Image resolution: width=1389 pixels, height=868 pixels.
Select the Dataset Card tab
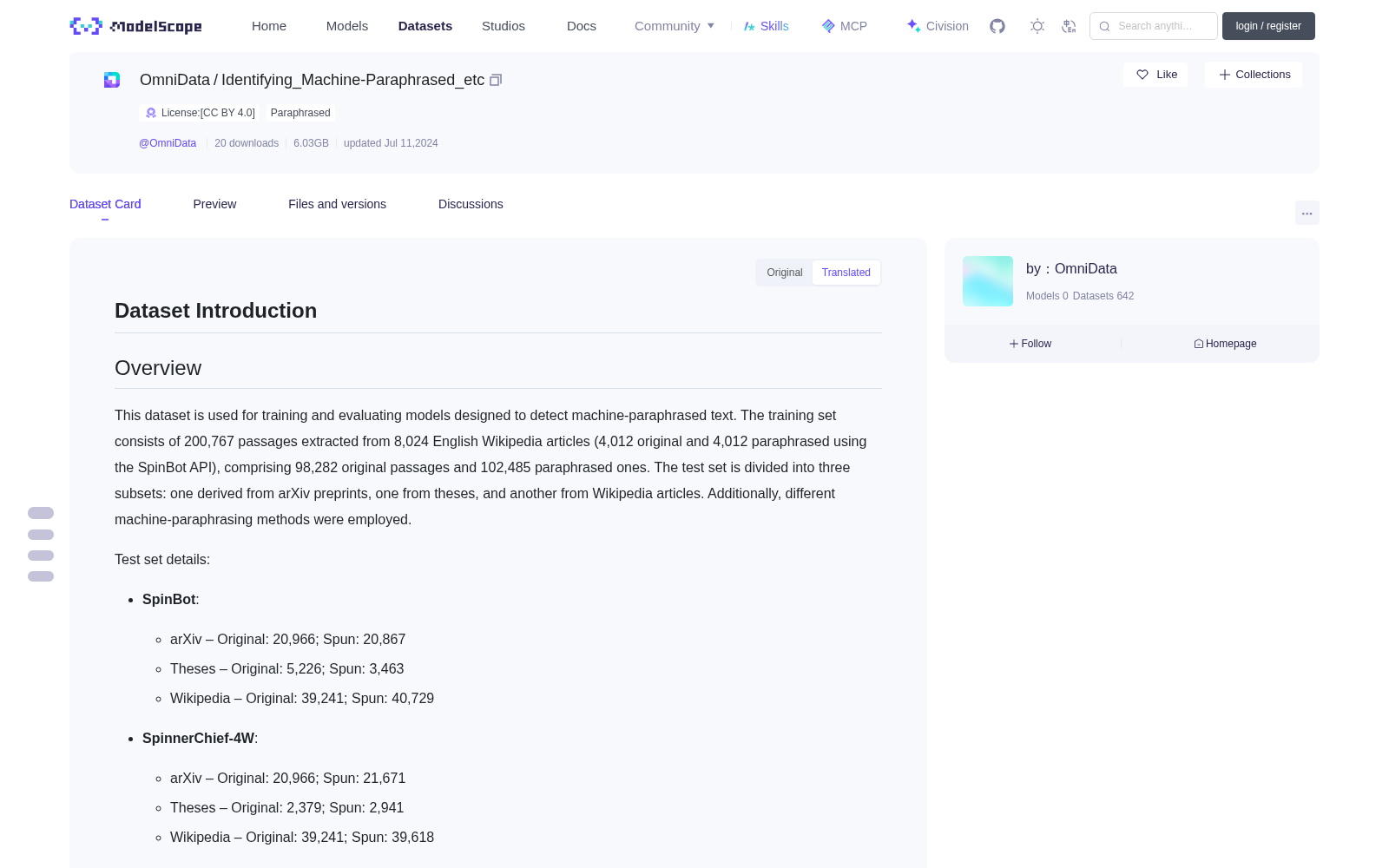coord(105,204)
